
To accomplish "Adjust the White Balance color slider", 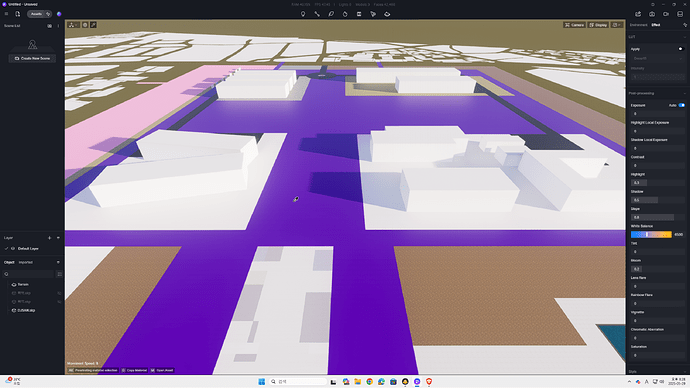I will pyautogui.click(x=651, y=234).
